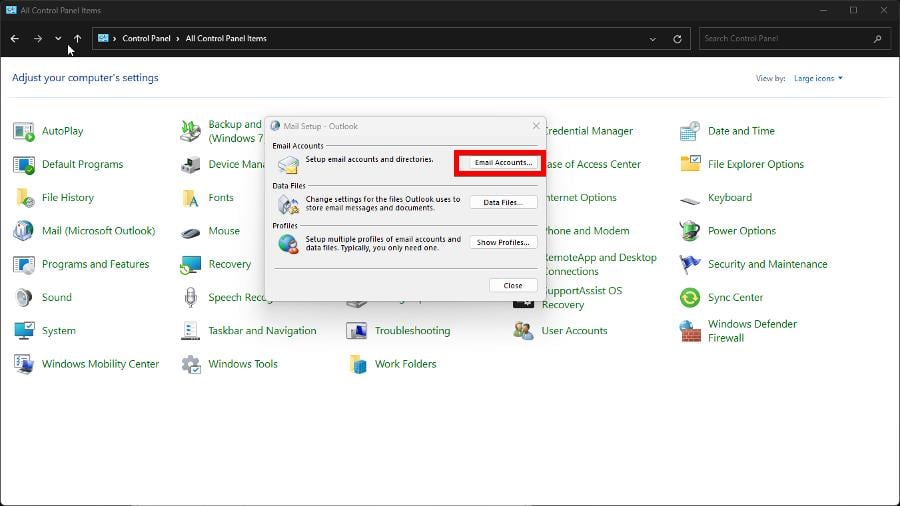
Task: Open the Ease of Access Center link
Action: click(591, 165)
